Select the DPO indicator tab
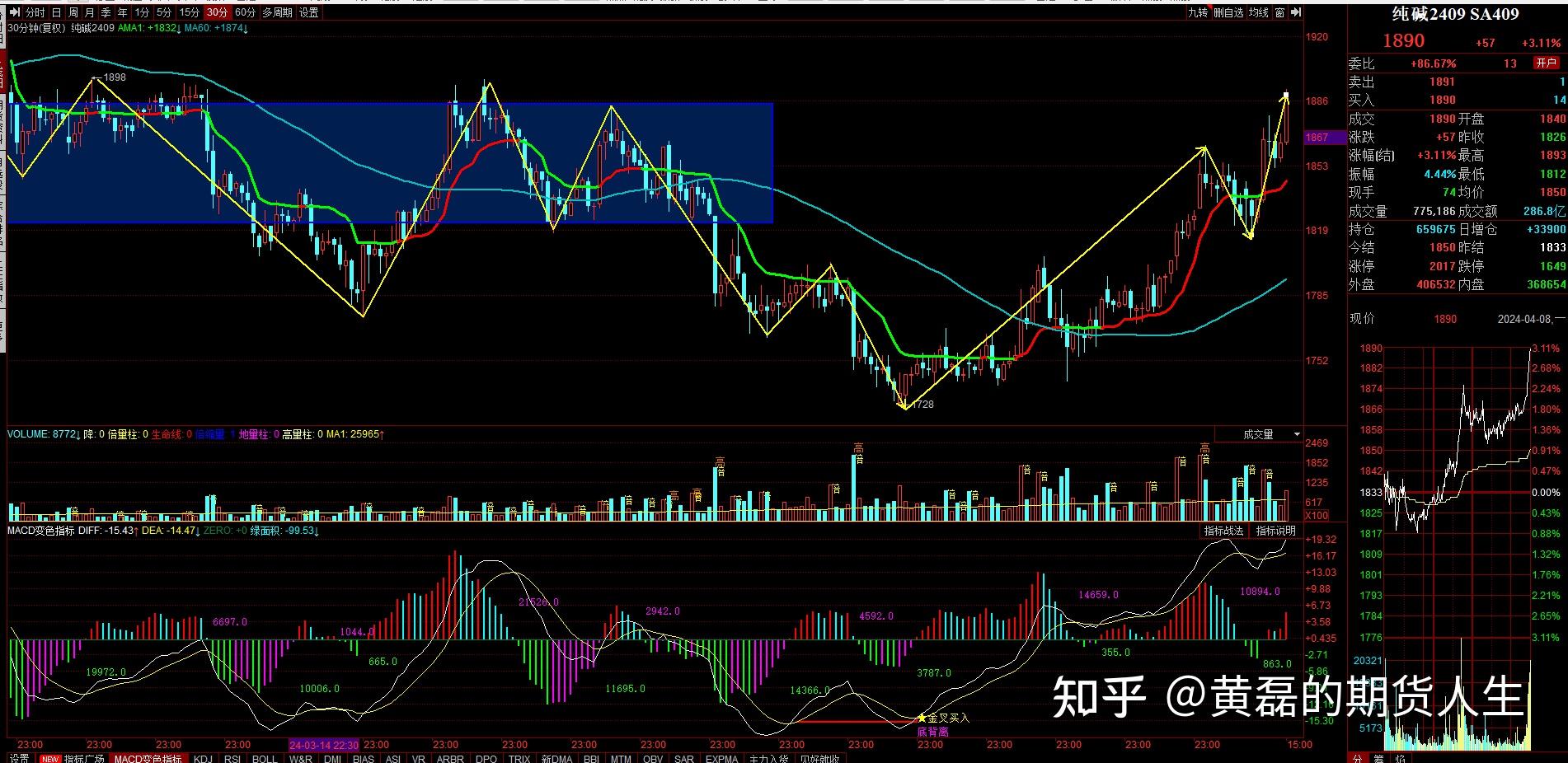Viewport: 1568px width, 763px height. [486, 758]
